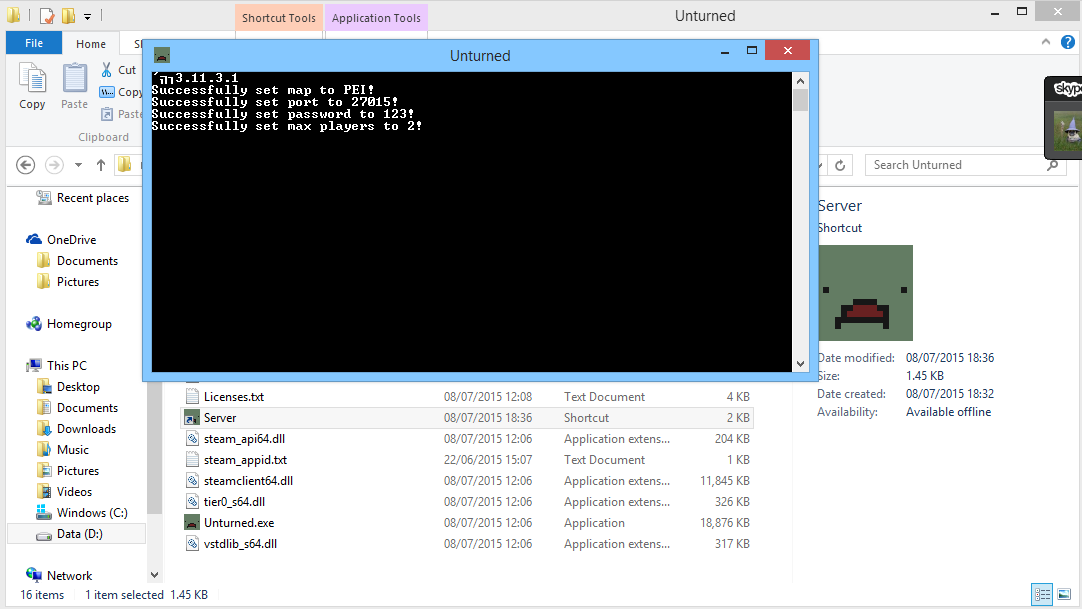Customize Quick Access Toolbar dropdown
This screenshot has width=1082, height=609.
(x=88, y=16)
